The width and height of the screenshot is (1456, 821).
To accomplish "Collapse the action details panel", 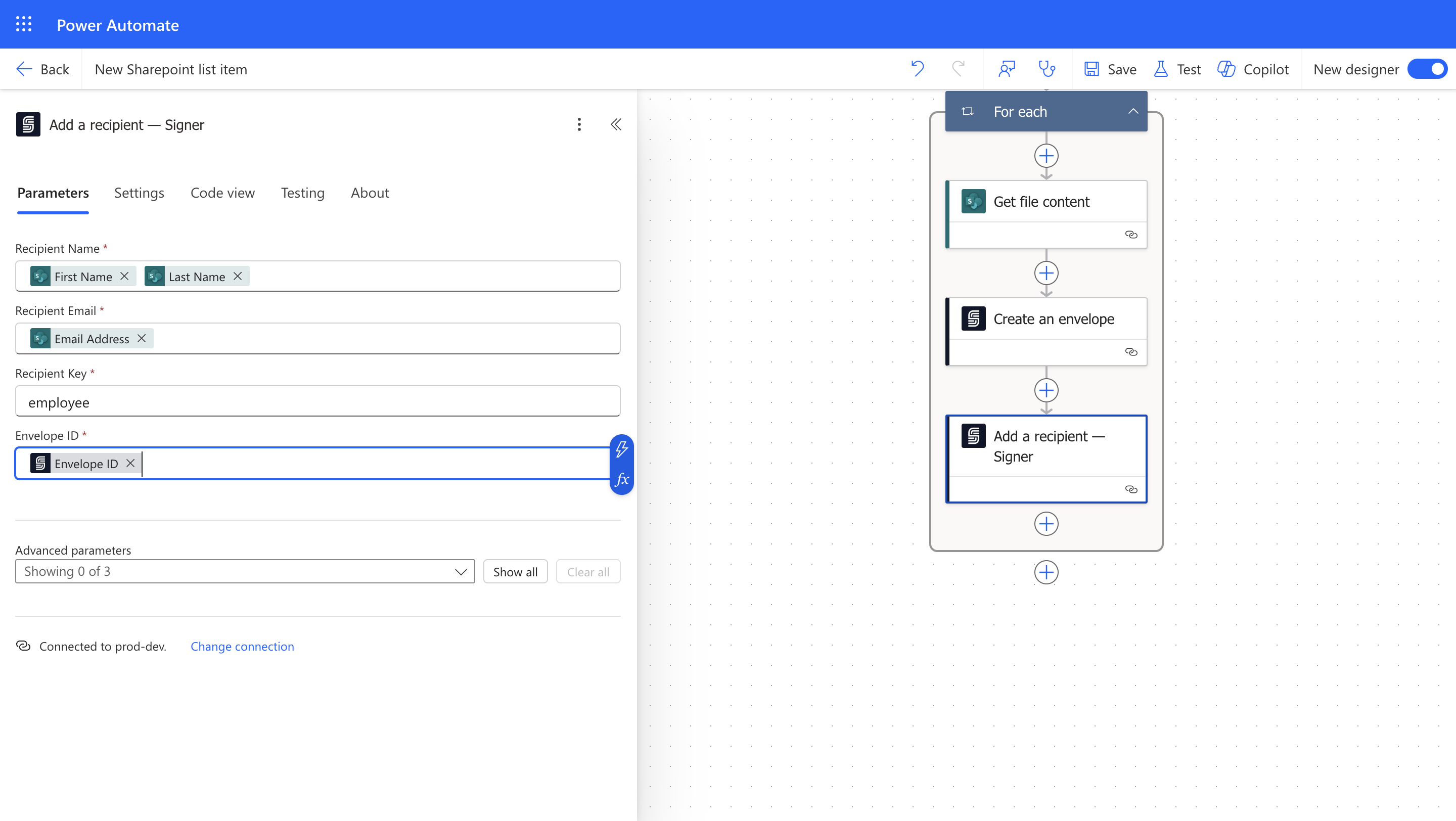I will pos(616,124).
